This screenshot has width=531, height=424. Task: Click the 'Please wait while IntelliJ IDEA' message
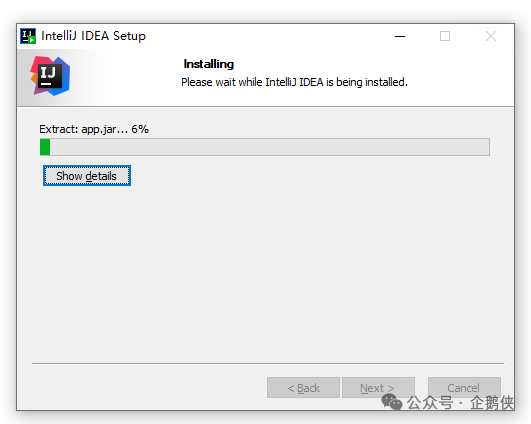point(294,82)
